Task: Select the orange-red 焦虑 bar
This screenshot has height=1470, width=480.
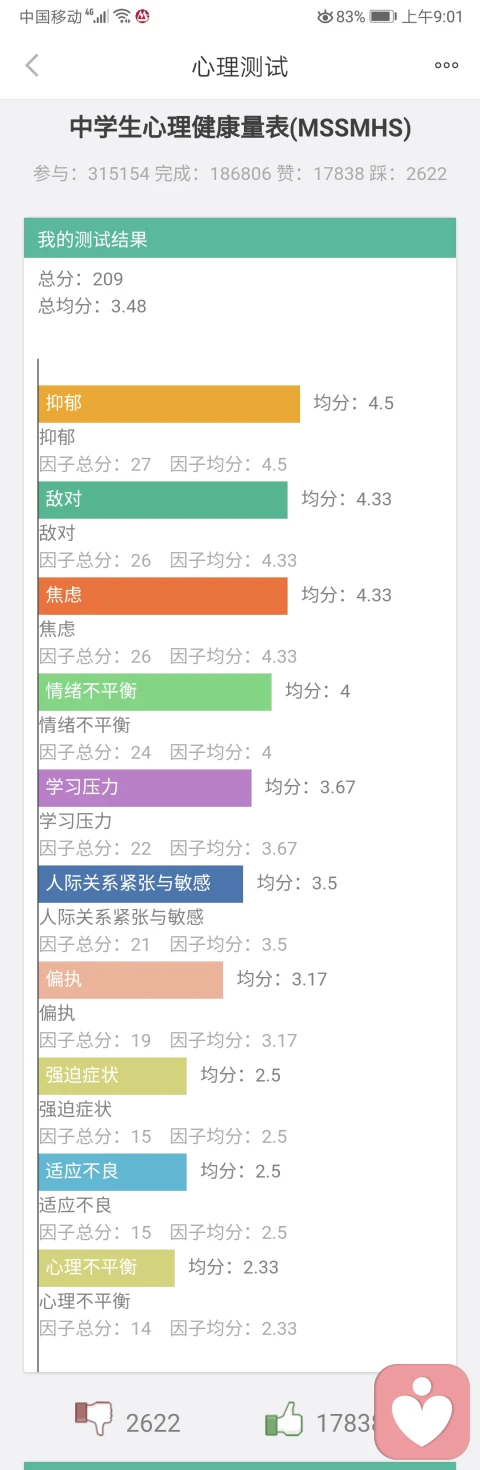Action: pyautogui.click(x=163, y=596)
